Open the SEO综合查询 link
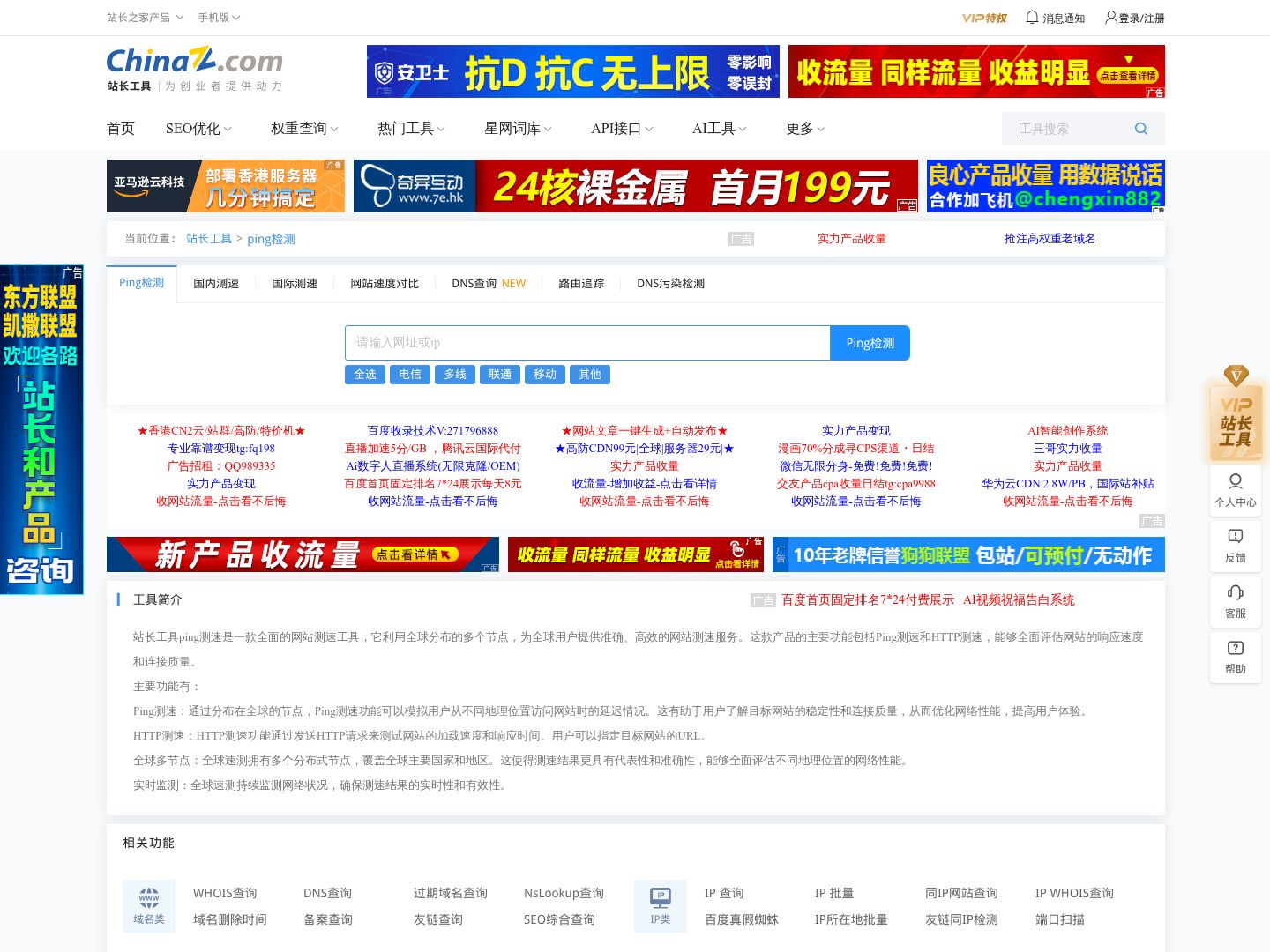 pos(559,919)
